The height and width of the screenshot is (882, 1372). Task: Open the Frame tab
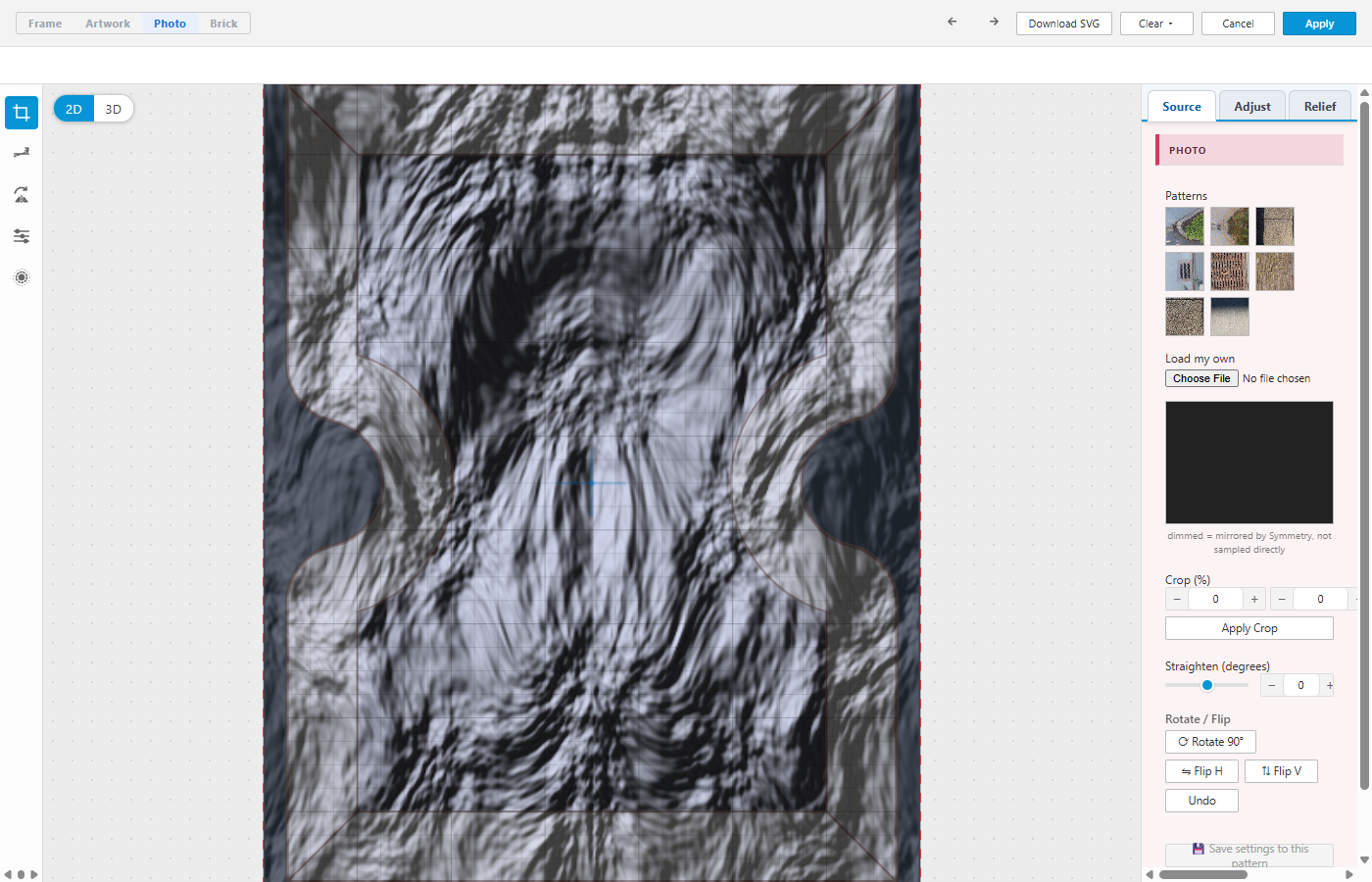[45, 24]
